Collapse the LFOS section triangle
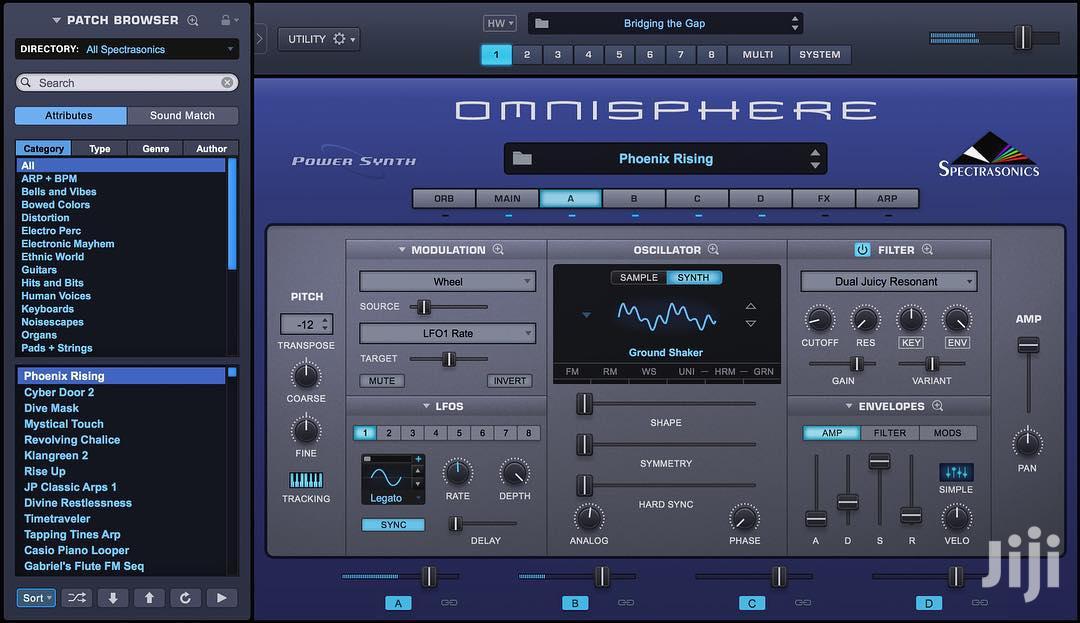The height and width of the screenshot is (623, 1080). [x=426, y=406]
